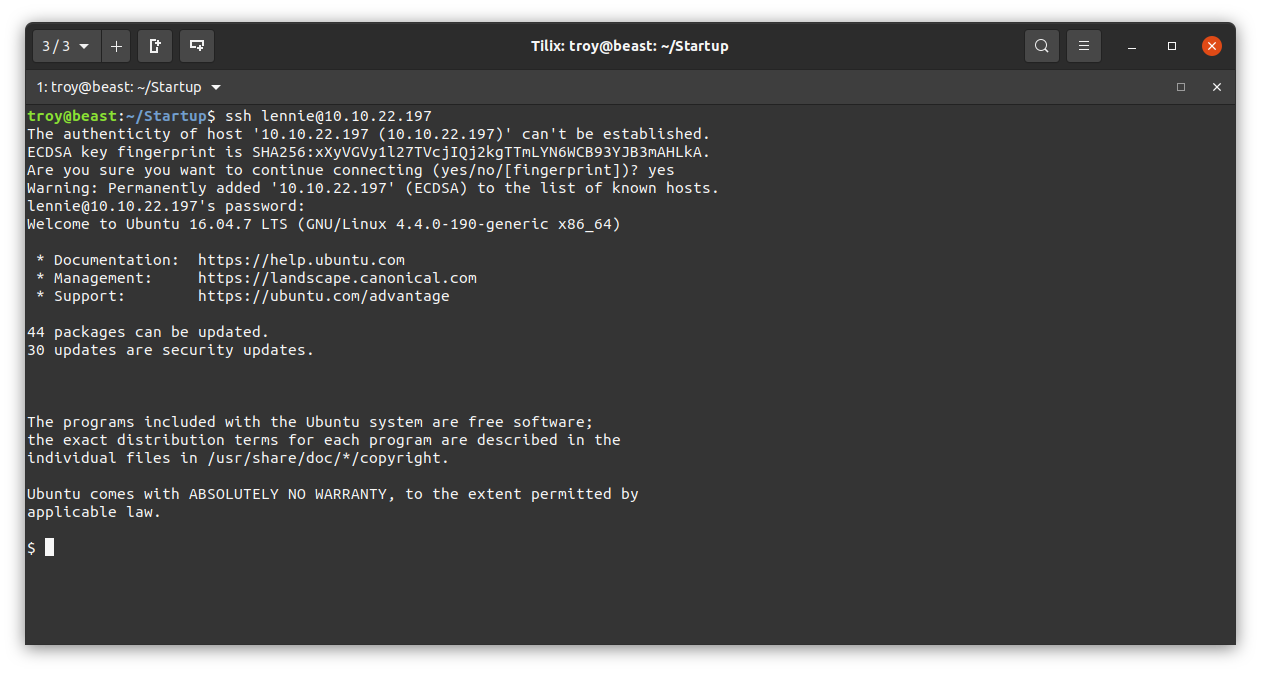
Task: Close the Tilix window
Action: (1212, 46)
